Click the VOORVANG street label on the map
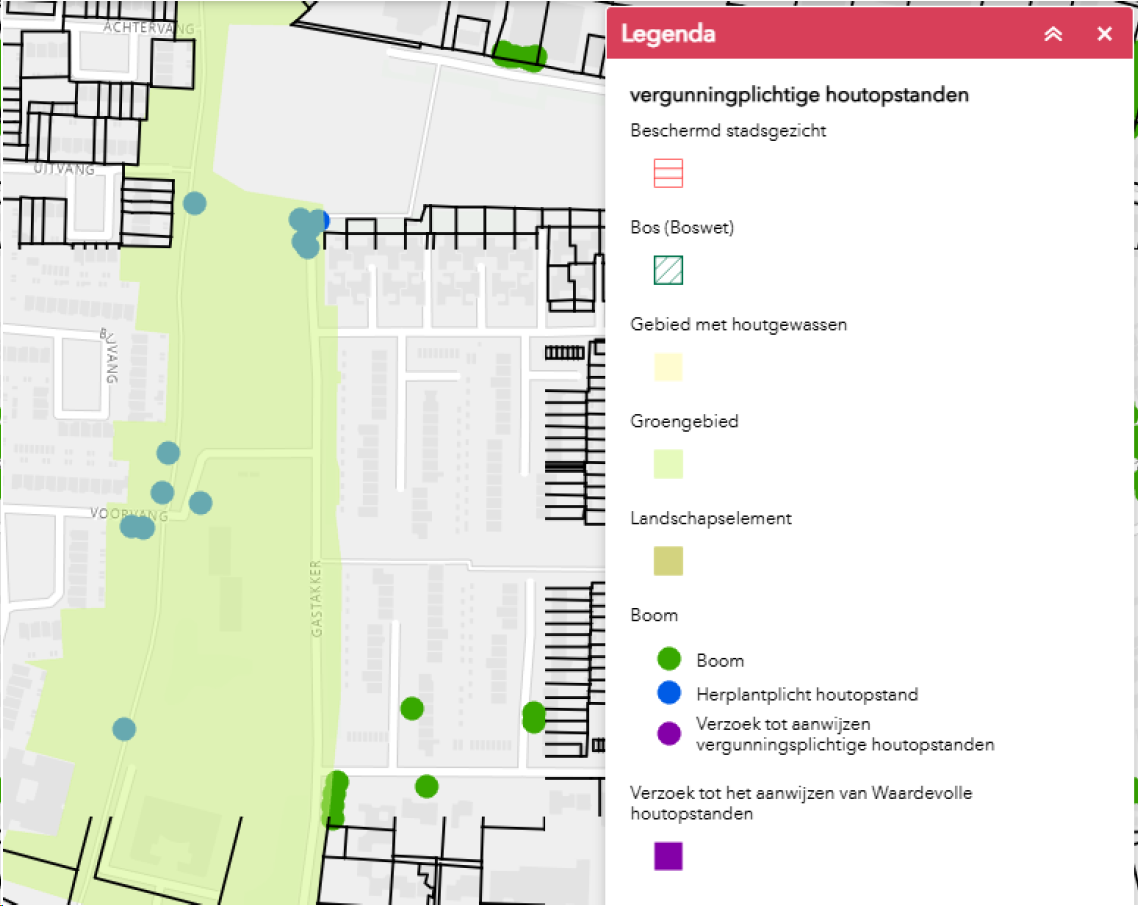The image size is (1138, 906). tap(128, 515)
